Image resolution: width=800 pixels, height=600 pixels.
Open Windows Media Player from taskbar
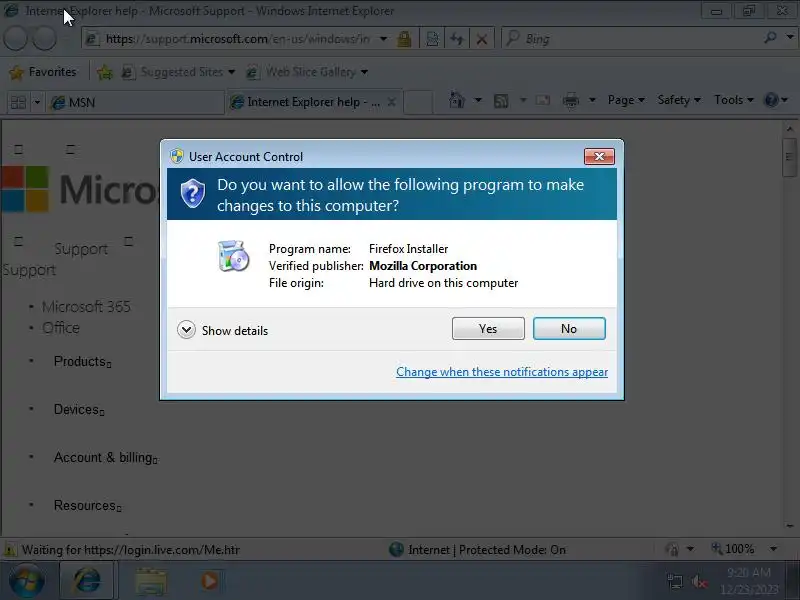pos(209,581)
